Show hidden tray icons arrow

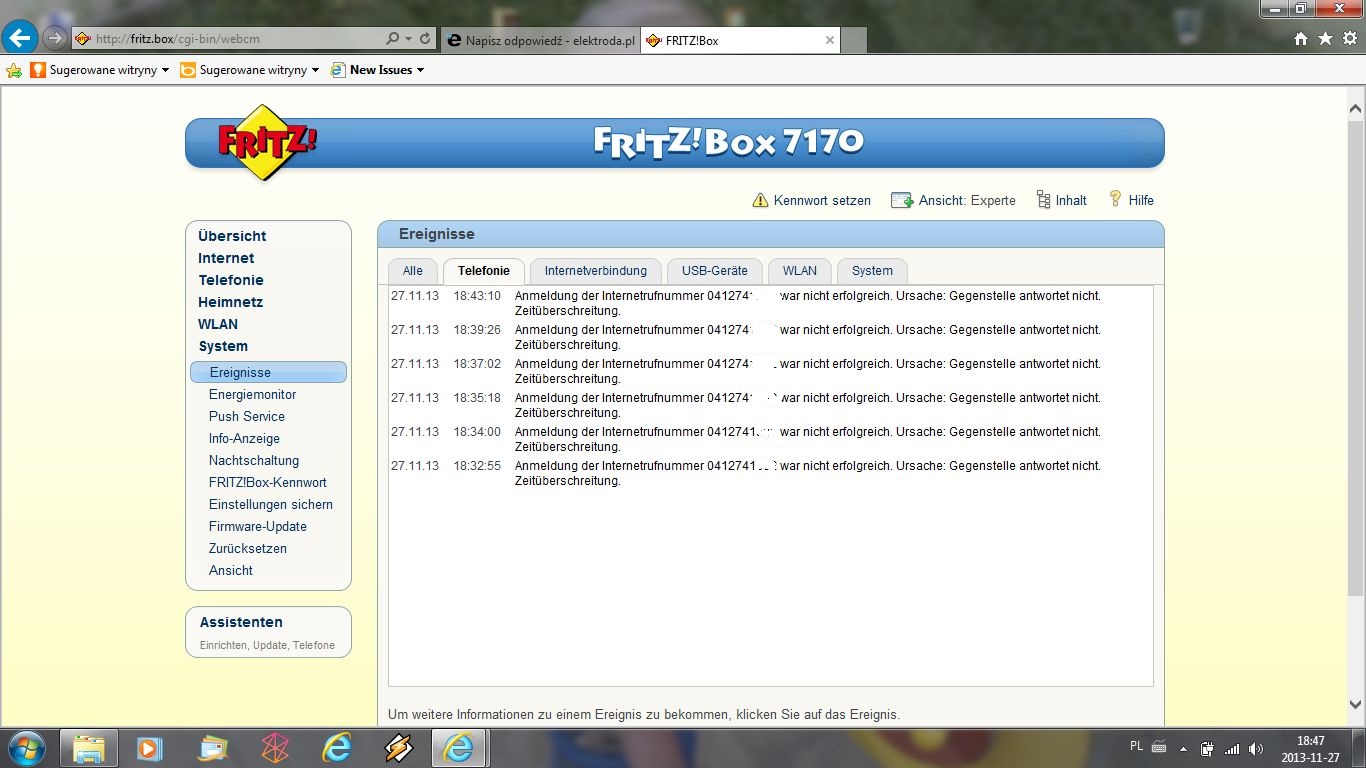pos(1184,748)
